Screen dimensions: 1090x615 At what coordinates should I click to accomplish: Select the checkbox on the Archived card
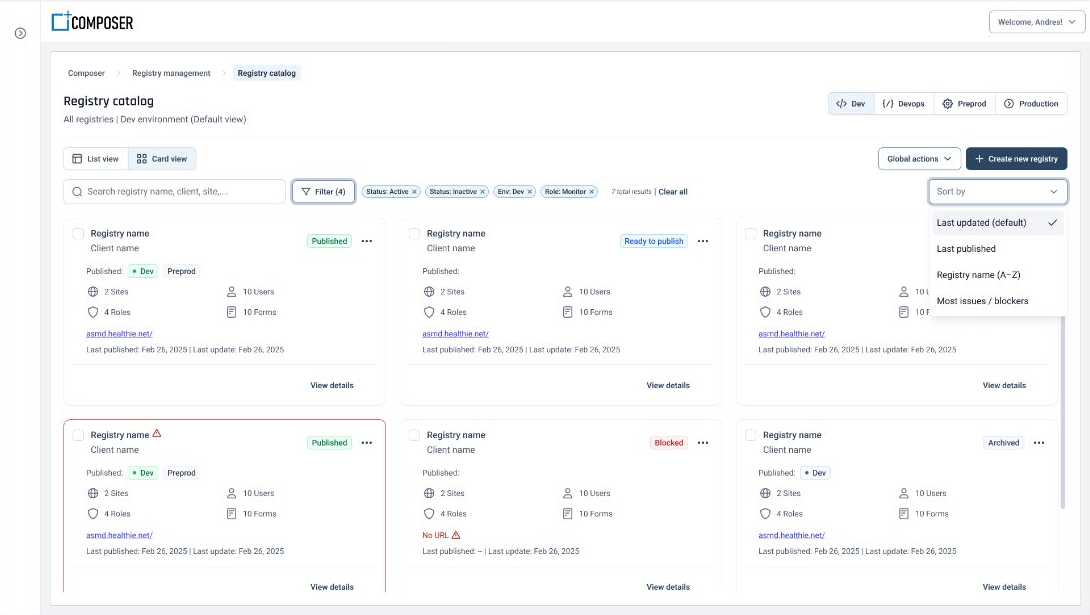751,435
